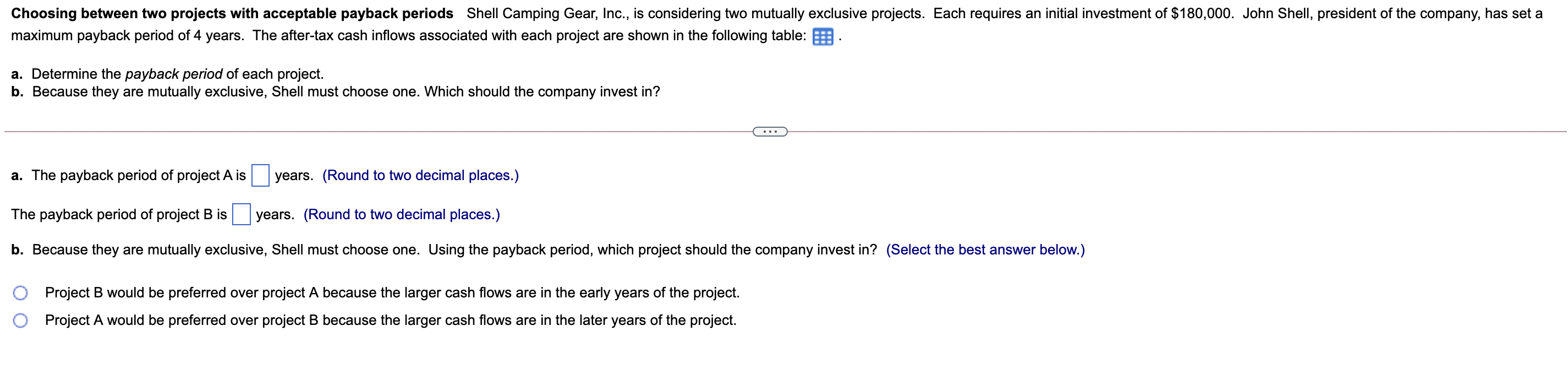Image resolution: width=1568 pixels, height=380 pixels.
Task: Click '(Round to two decimal places.)' after project B
Action: (403, 214)
